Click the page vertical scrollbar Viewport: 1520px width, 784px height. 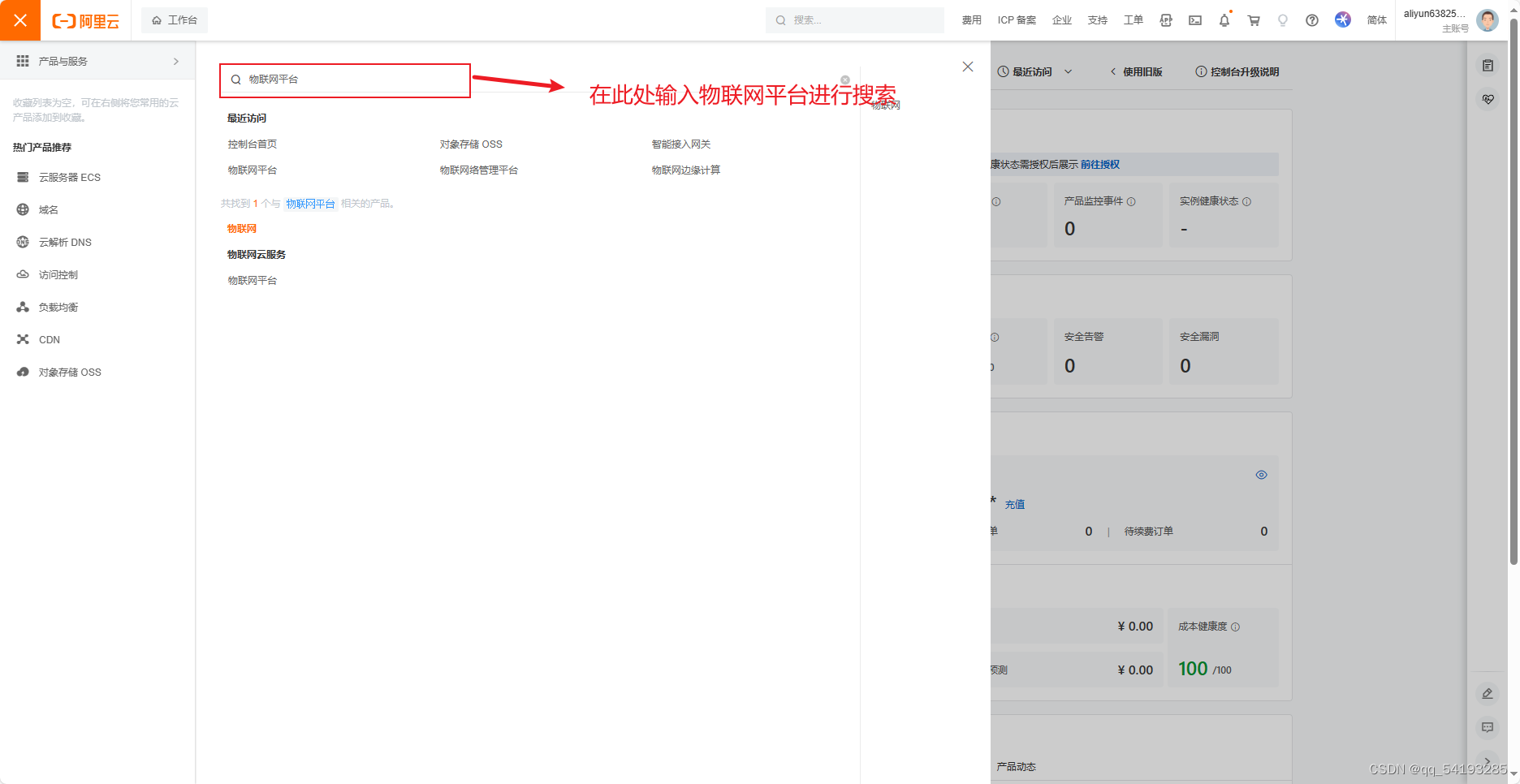click(1514, 292)
